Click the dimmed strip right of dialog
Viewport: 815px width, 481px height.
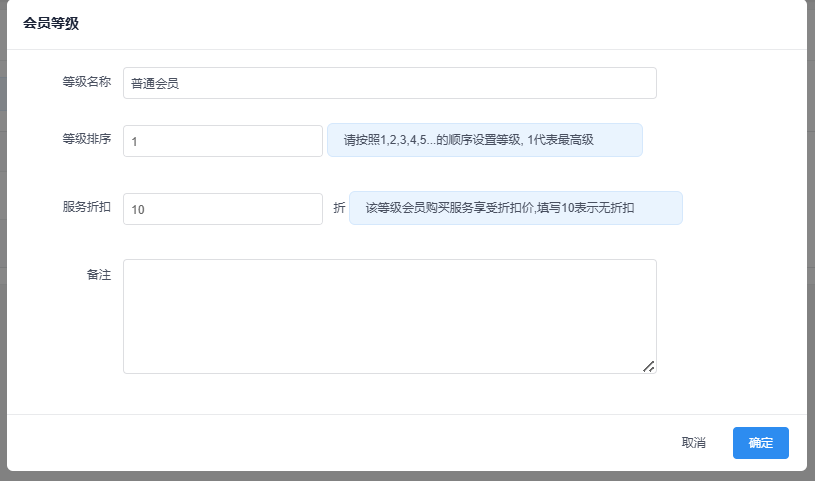coord(811,240)
